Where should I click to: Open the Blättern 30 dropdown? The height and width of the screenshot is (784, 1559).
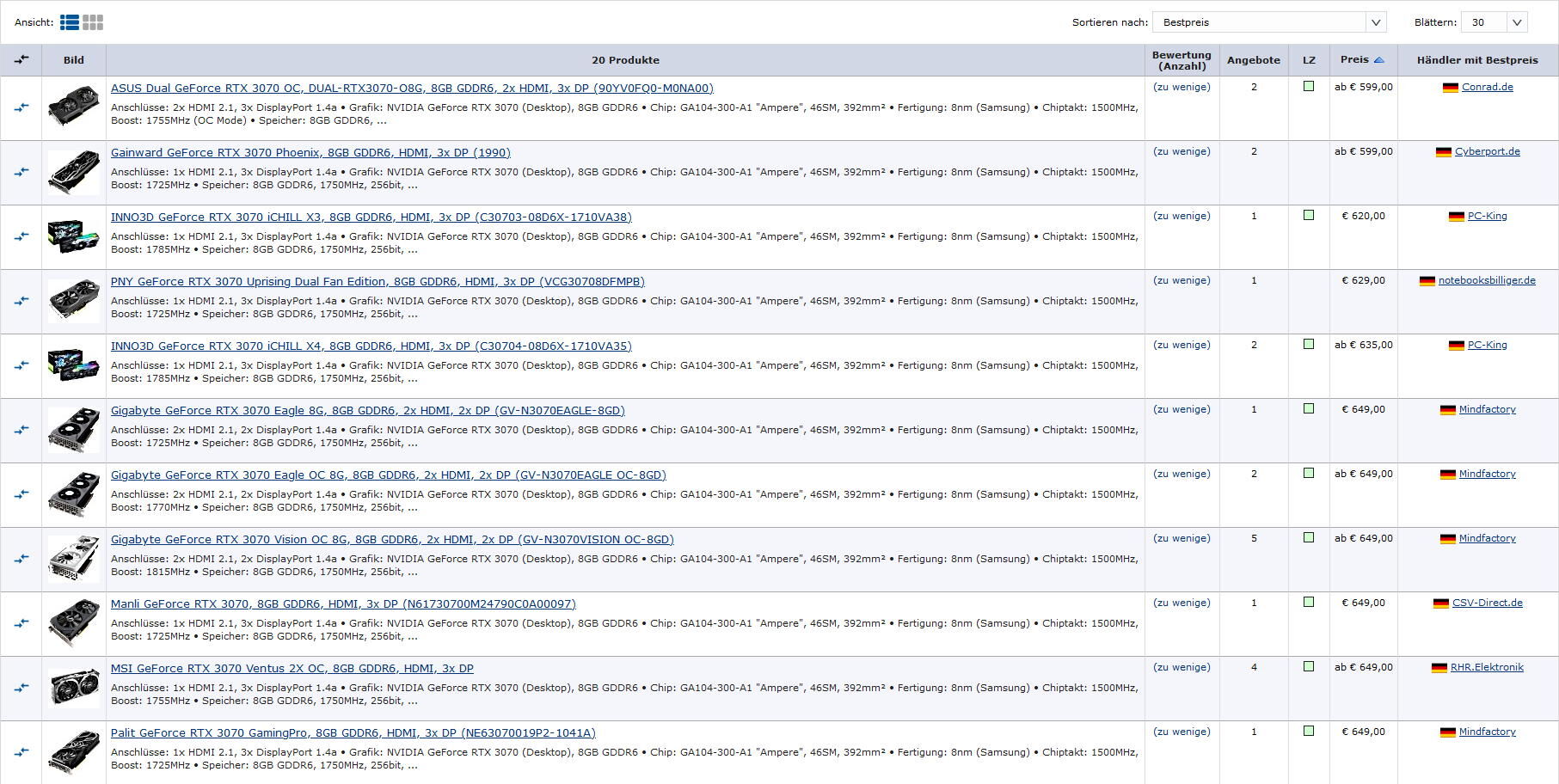[1494, 22]
